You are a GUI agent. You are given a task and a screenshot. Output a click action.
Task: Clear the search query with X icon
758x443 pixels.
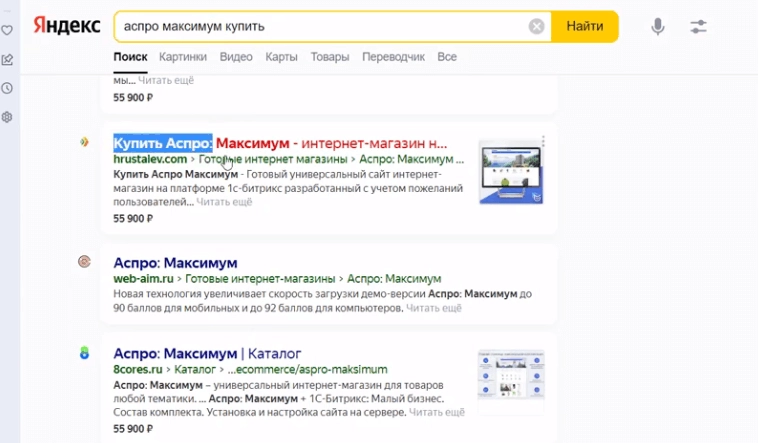tap(536, 26)
